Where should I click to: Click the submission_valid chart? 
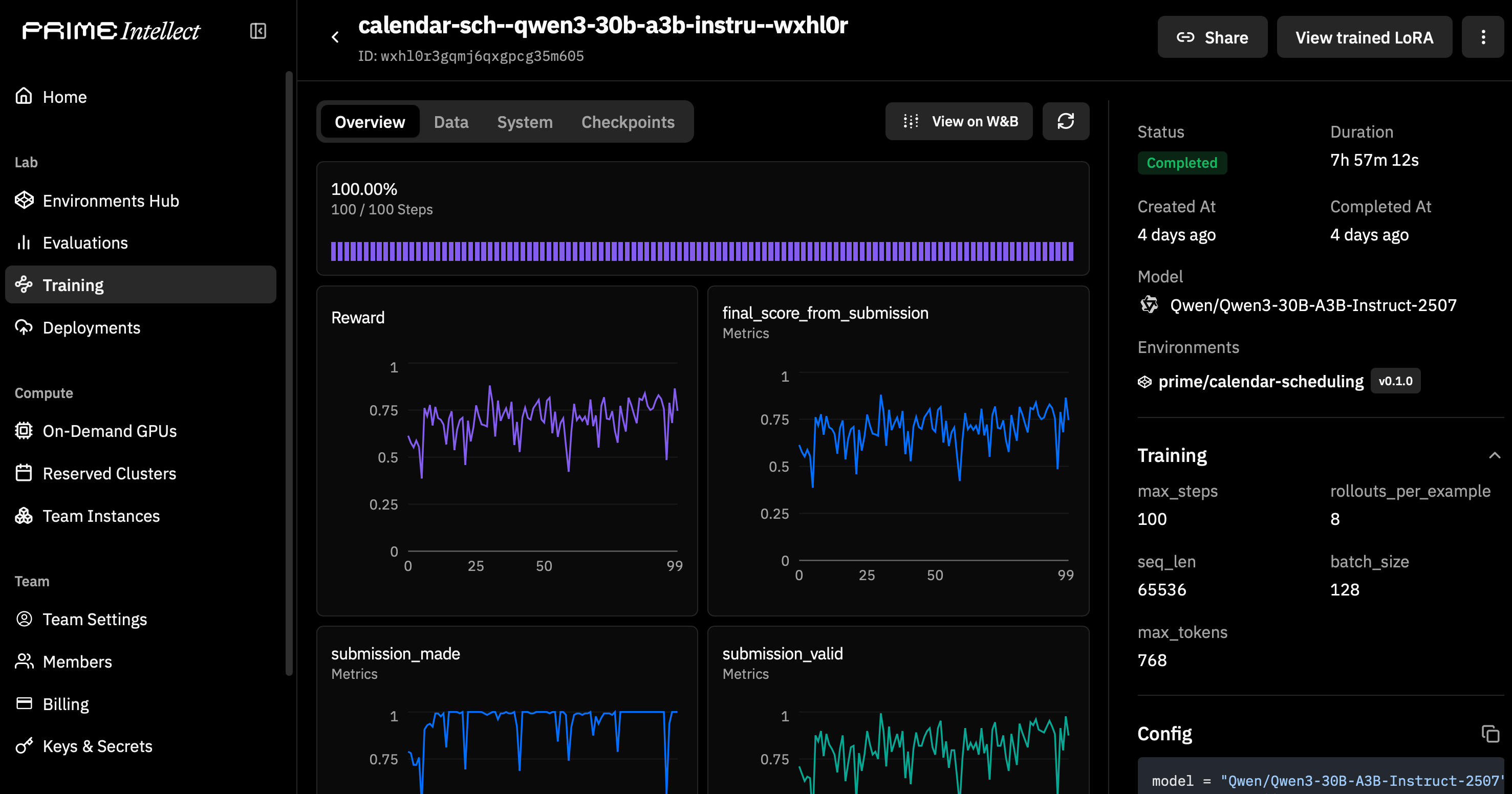pos(898,710)
